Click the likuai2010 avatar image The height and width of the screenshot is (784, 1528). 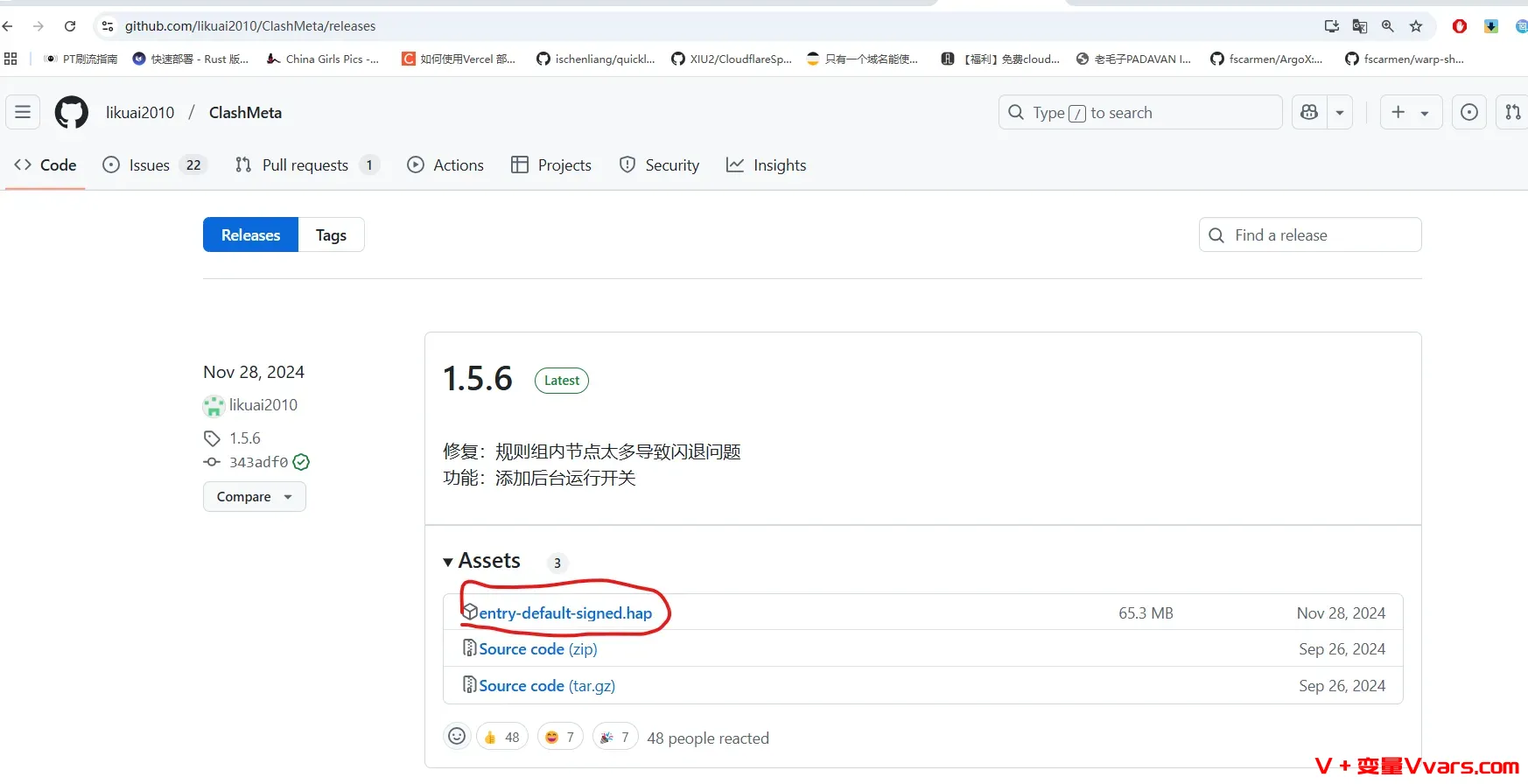coord(214,406)
